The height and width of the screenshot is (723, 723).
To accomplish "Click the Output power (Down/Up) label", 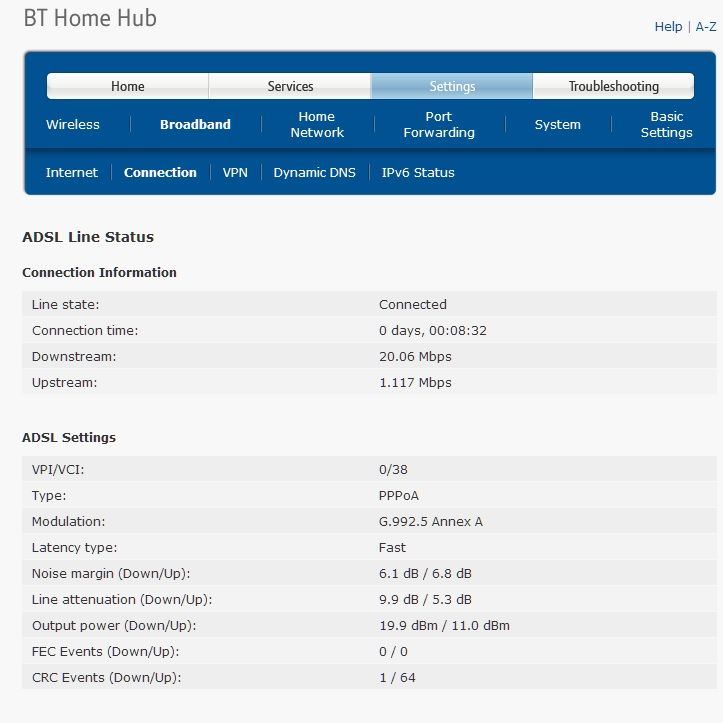I will (114, 626).
